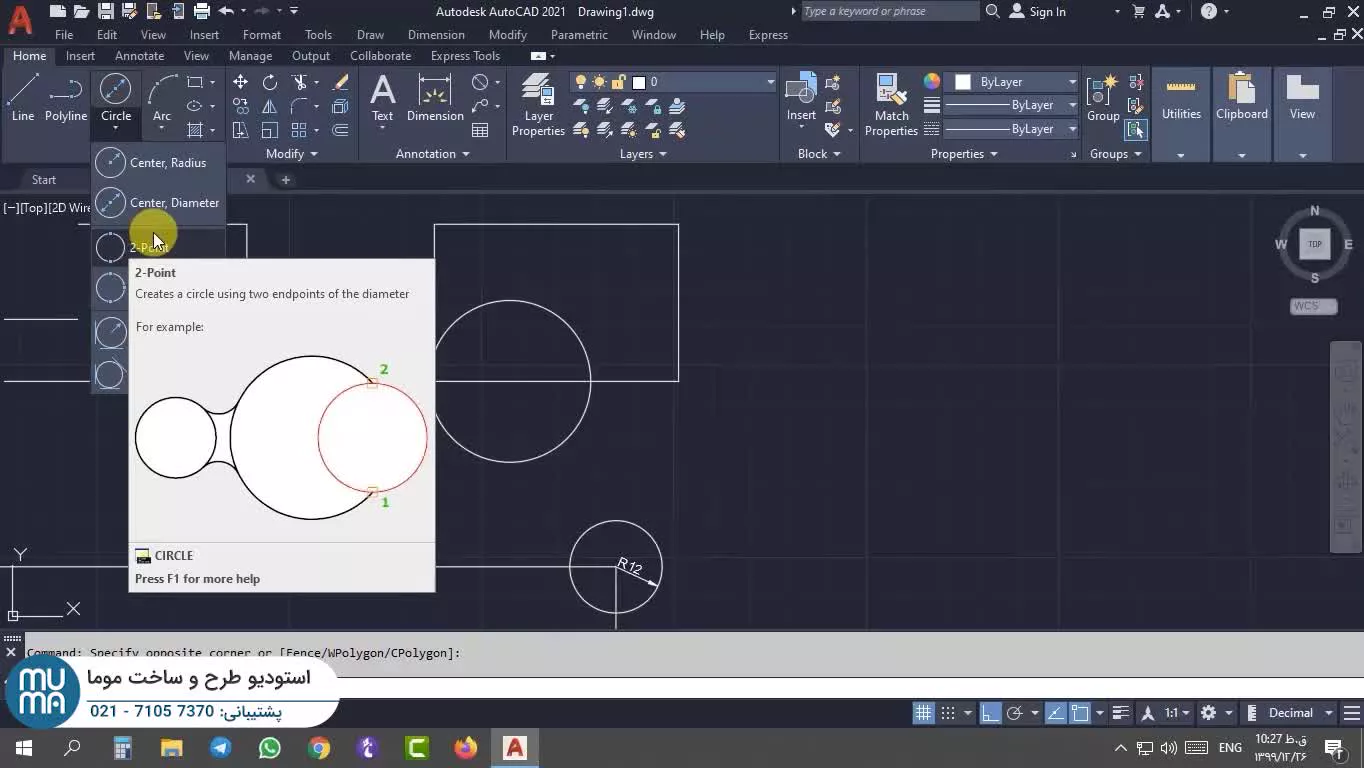The image size is (1364, 768).
Task: Expand the Annotation panel
Action: [432, 154]
